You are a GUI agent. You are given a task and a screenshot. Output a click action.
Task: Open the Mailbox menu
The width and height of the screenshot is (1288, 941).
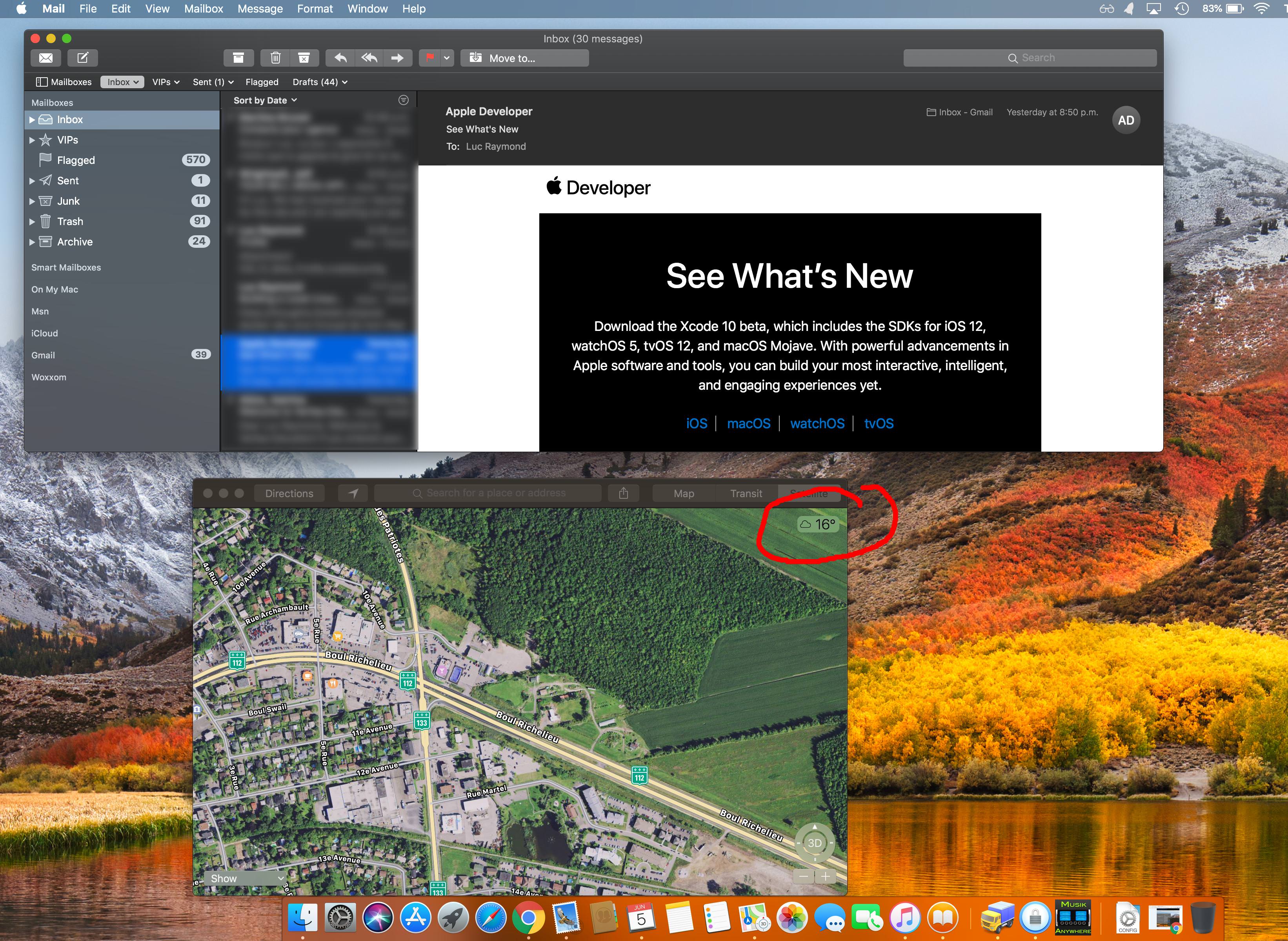click(204, 9)
